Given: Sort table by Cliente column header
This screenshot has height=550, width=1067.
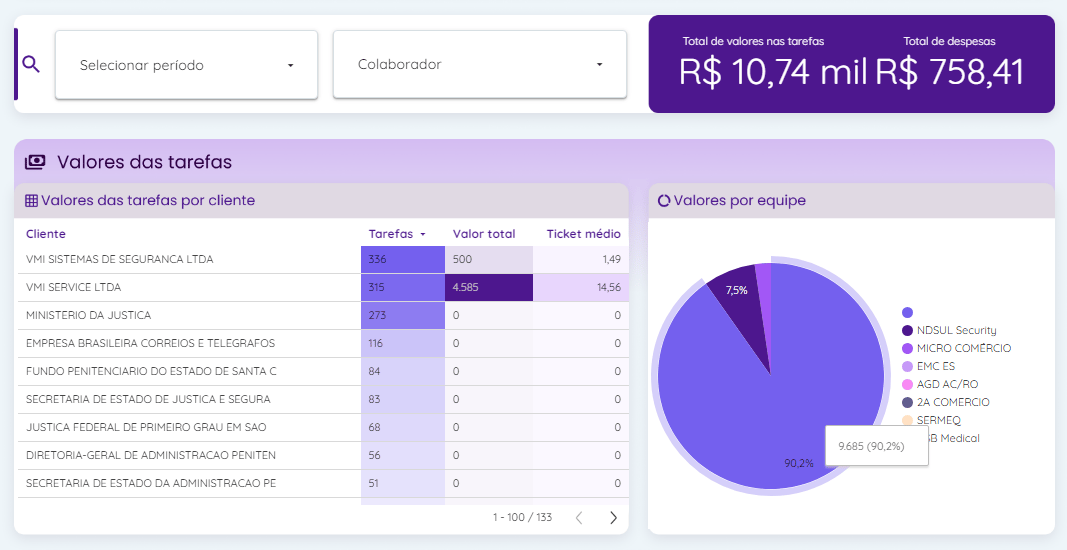Looking at the screenshot, I should 46,234.
